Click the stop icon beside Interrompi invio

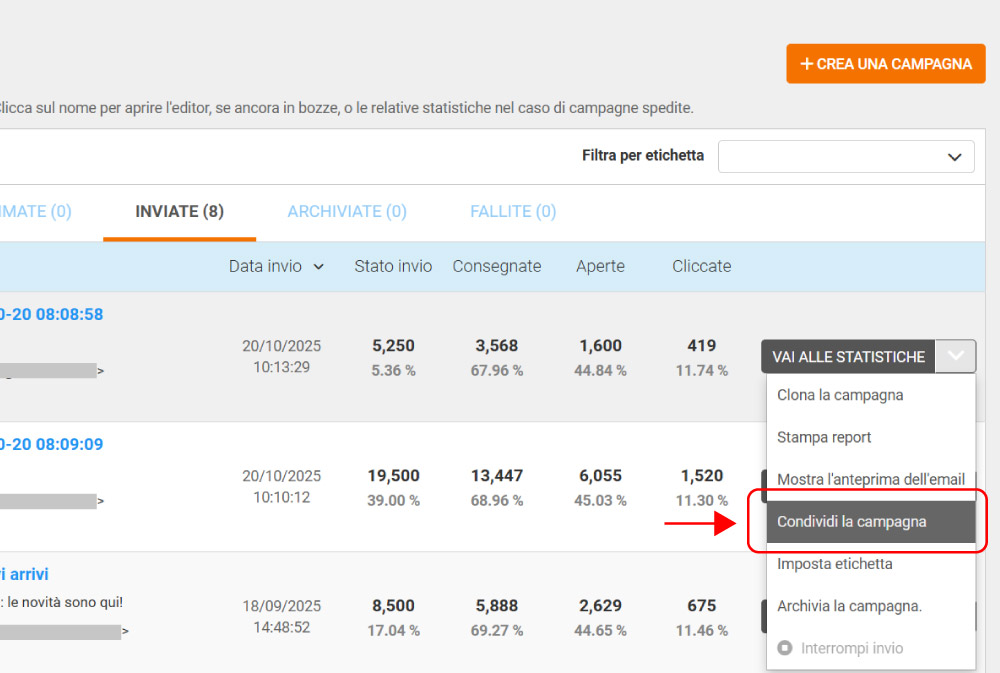(785, 648)
